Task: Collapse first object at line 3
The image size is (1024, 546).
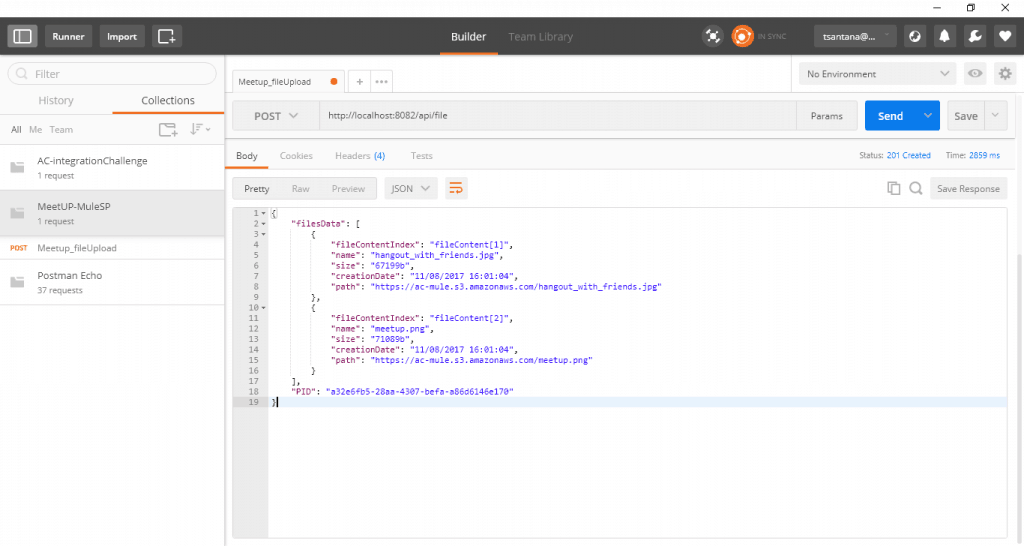Action: [x=263, y=234]
